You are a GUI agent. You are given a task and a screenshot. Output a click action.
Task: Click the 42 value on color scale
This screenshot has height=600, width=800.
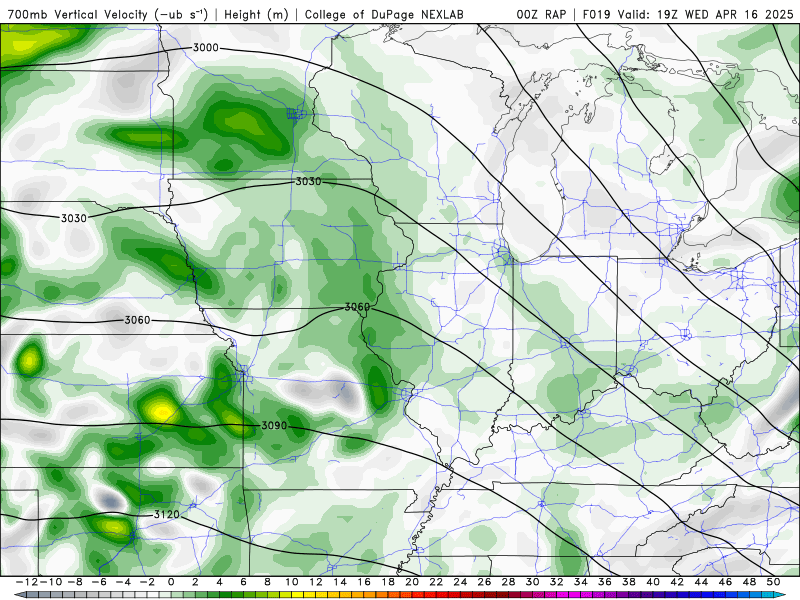[677, 582]
